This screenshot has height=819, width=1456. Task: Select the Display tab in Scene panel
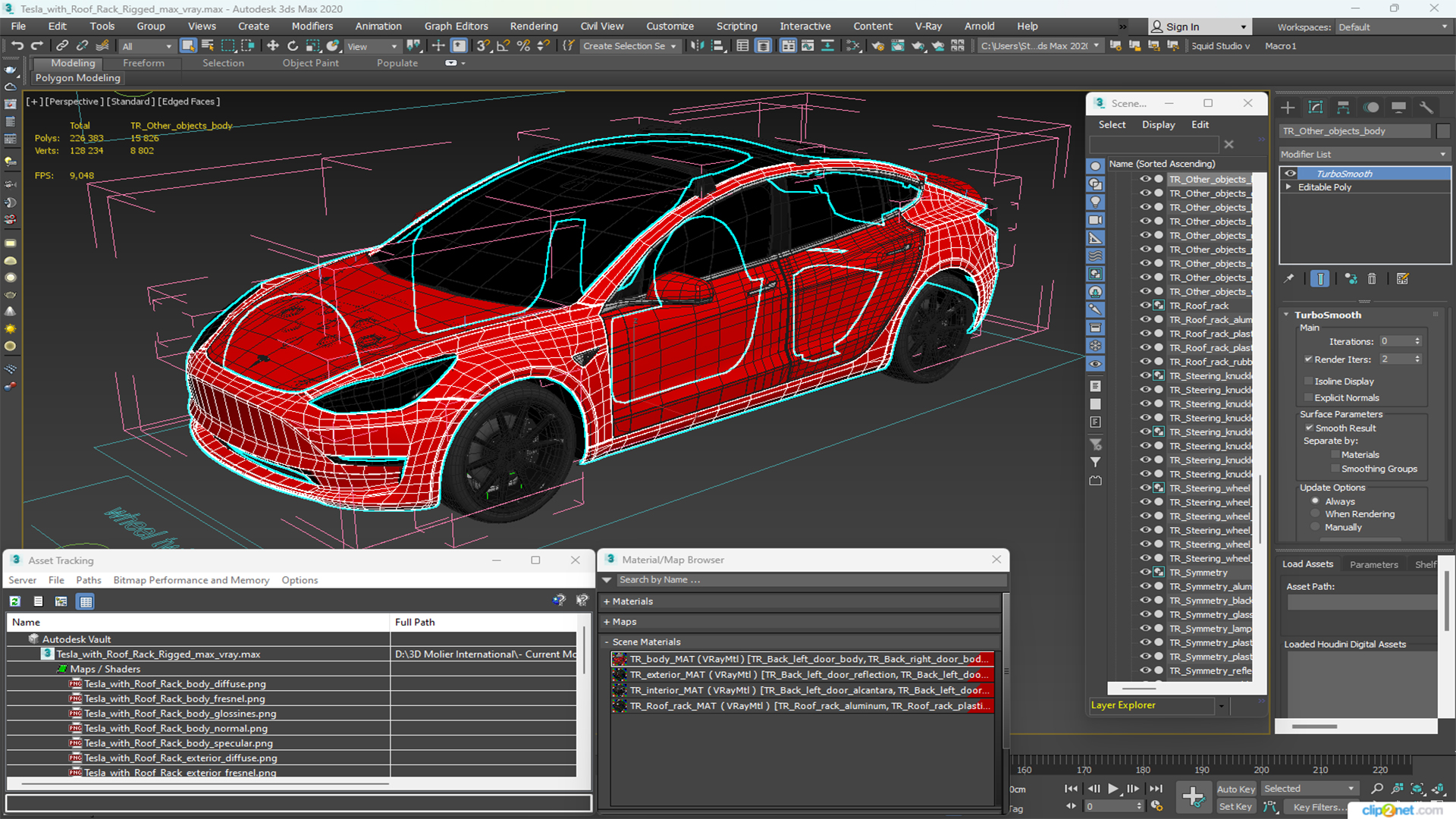pyautogui.click(x=1157, y=124)
